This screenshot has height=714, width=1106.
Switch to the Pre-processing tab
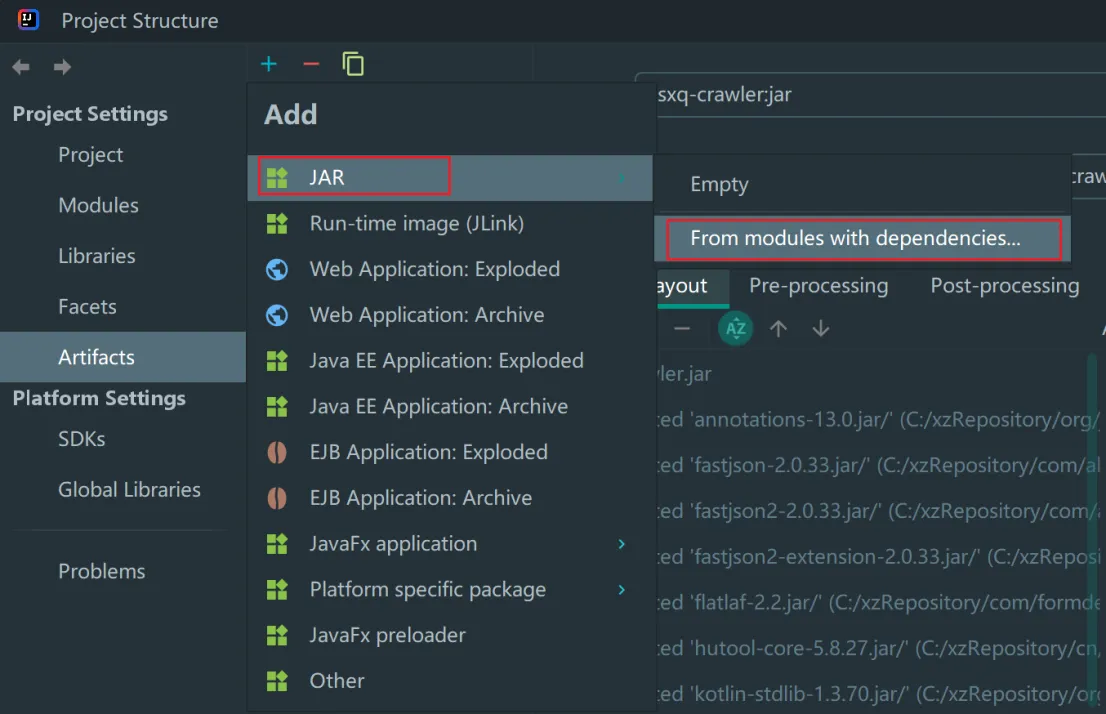(x=818, y=286)
